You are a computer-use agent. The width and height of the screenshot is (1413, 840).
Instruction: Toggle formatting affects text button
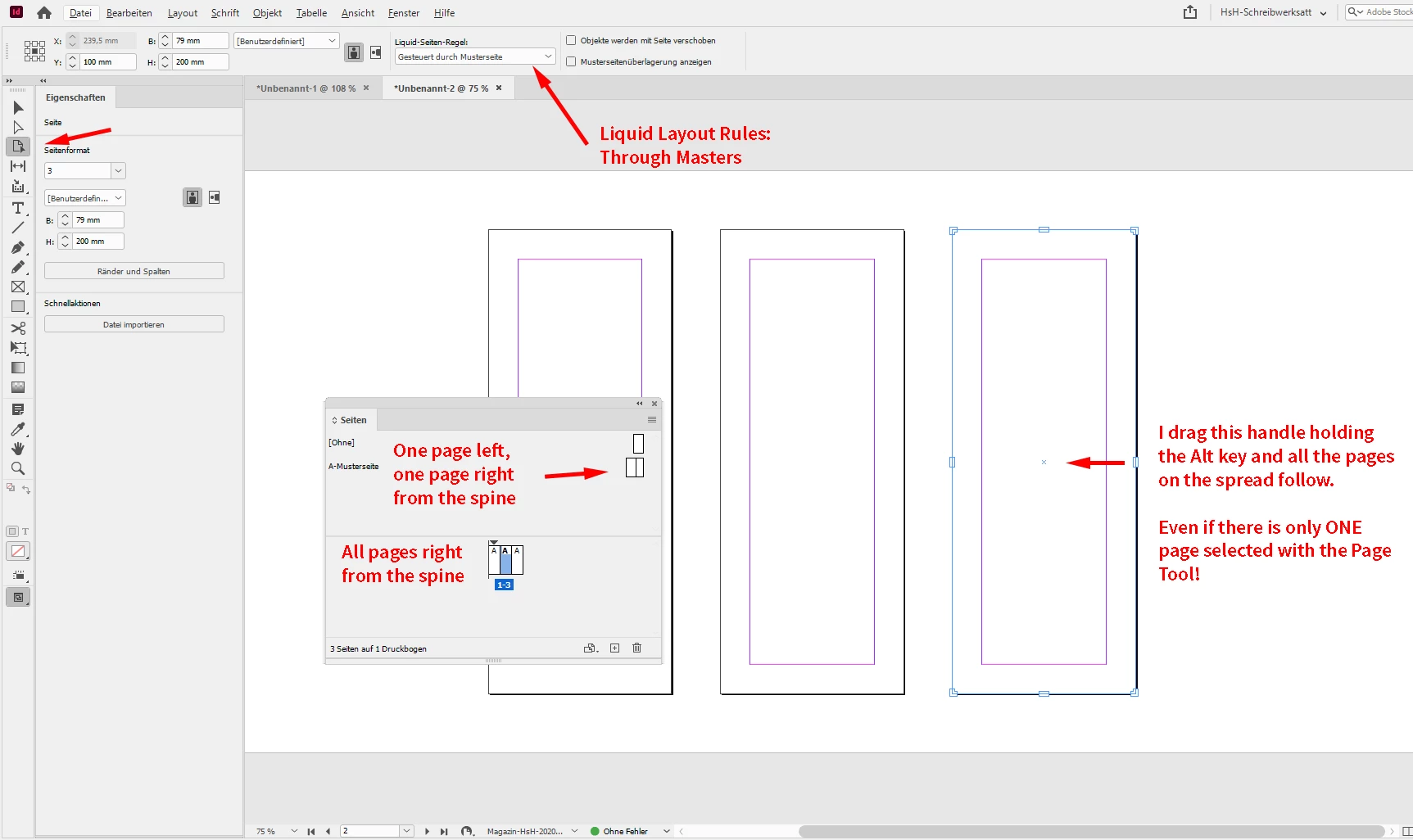point(25,531)
